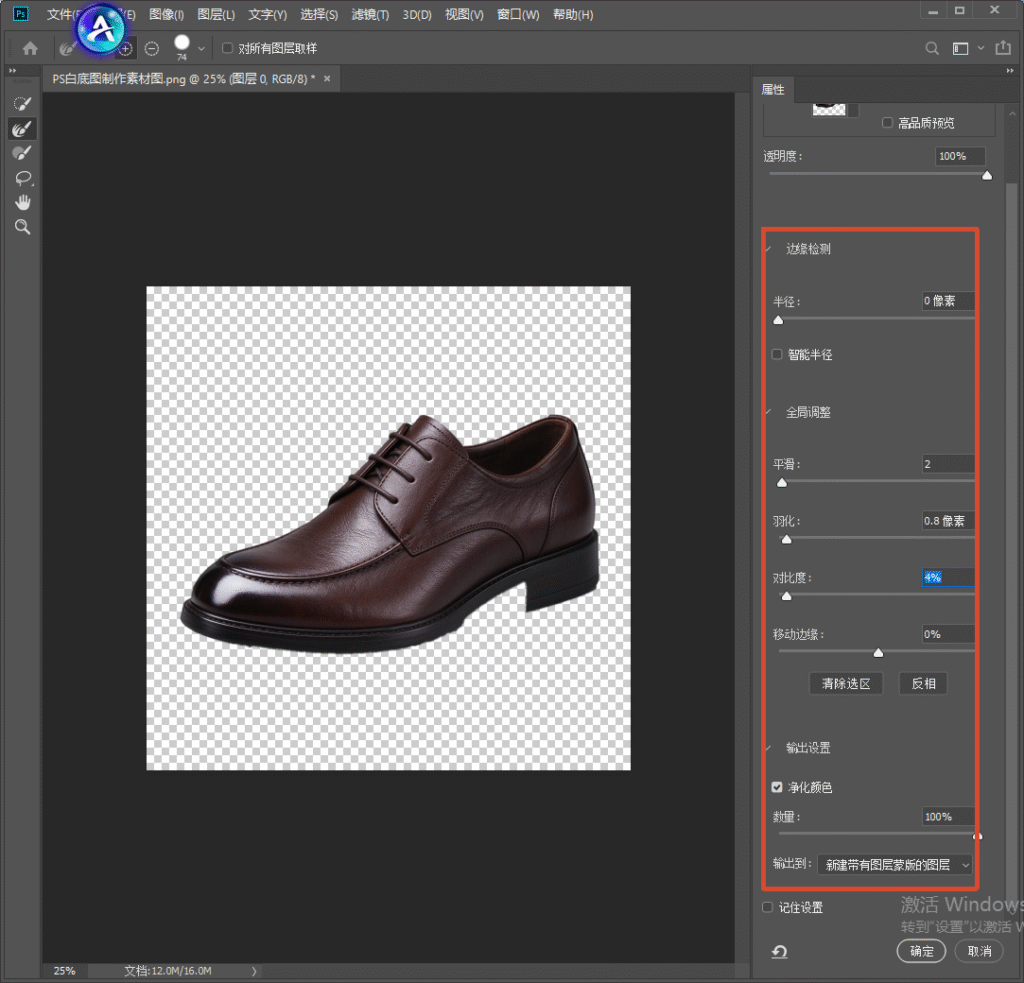Toggle the 高品质预览 checkbox
Image resolution: width=1024 pixels, height=983 pixels.
(887, 122)
